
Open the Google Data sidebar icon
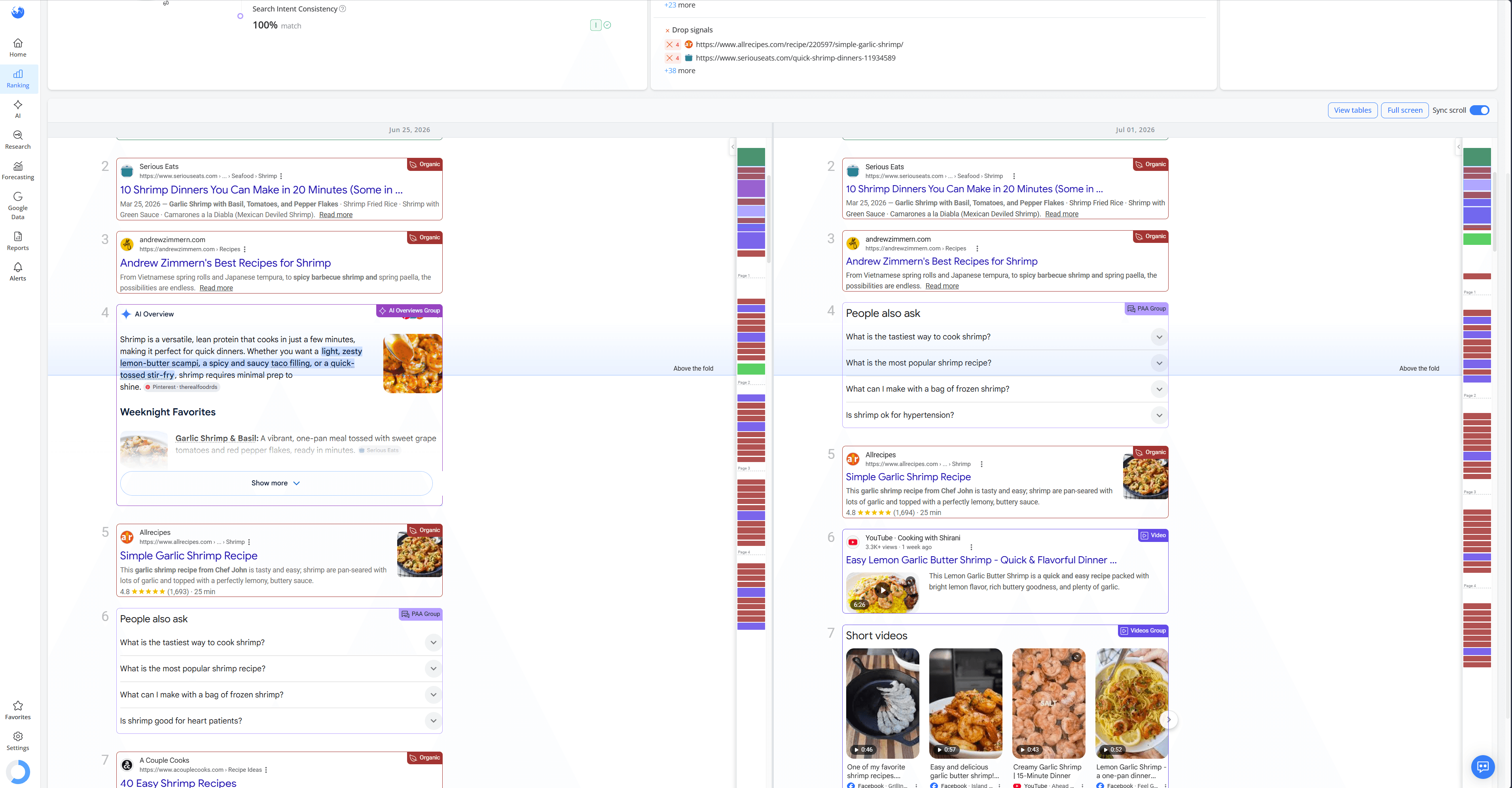(x=18, y=206)
